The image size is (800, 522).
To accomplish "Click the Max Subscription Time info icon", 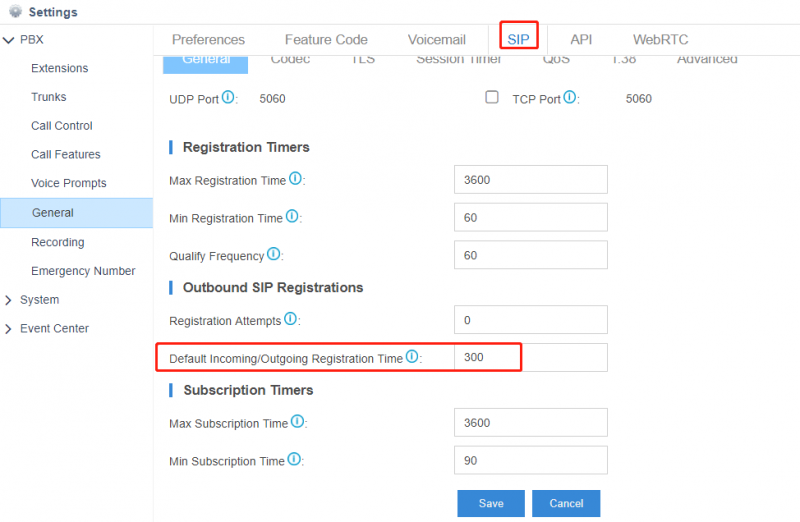I will point(297,421).
